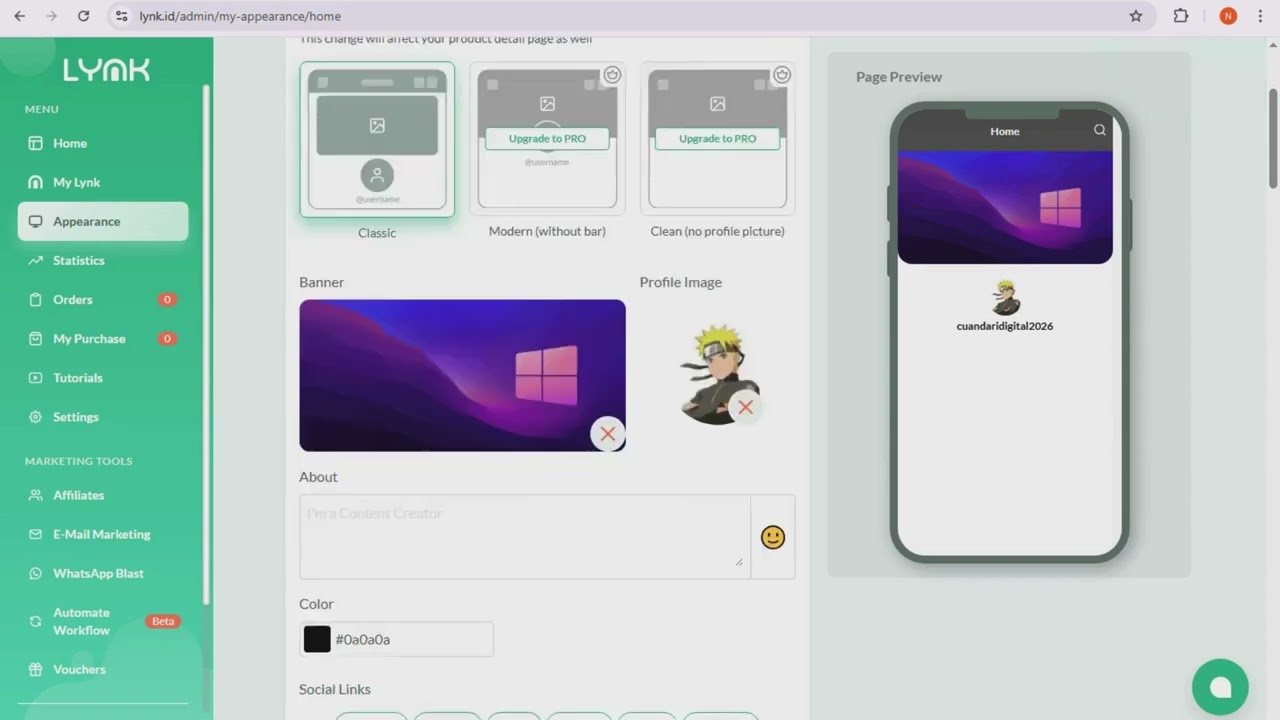Click the Affiliates people icon
The width and height of the screenshot is (1280, 720).
(36, 495)
